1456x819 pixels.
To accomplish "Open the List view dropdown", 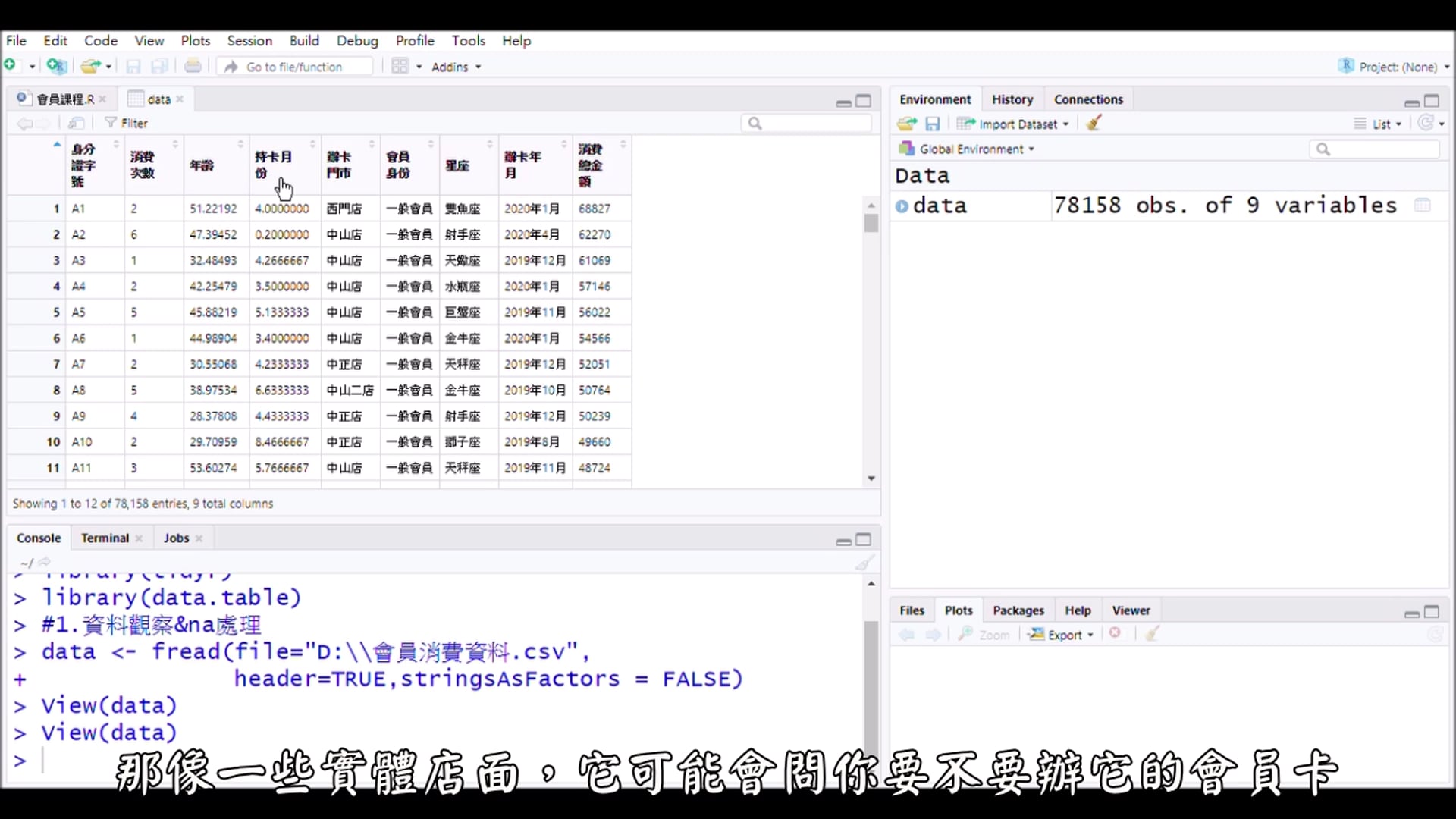I will (x=1381, y=124).
